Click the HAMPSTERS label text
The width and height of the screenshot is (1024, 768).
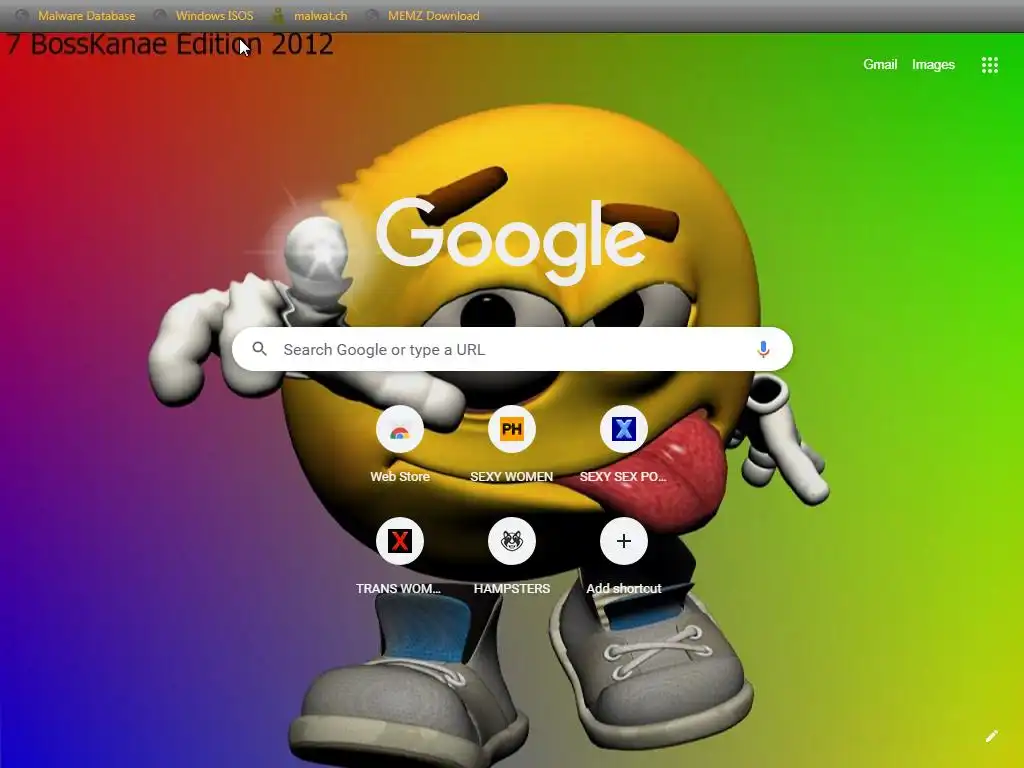[x=511, y=588]
